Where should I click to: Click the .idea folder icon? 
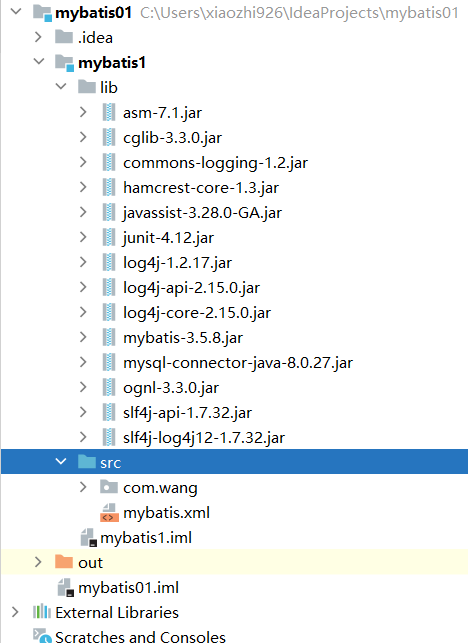64,37
